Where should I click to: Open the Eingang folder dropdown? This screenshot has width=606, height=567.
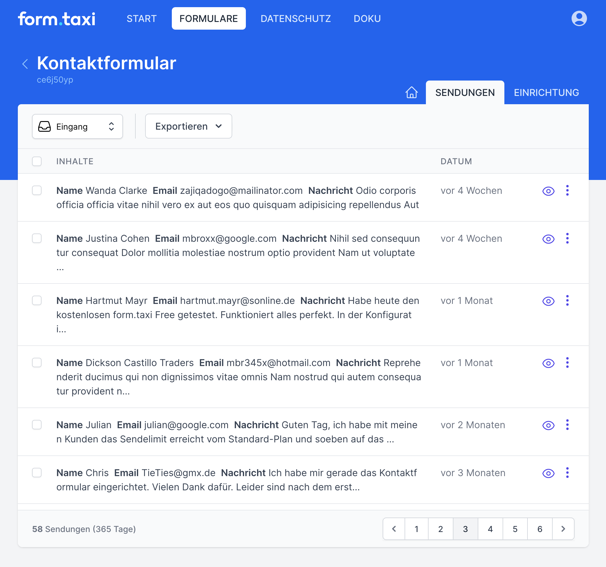(77, 127)
